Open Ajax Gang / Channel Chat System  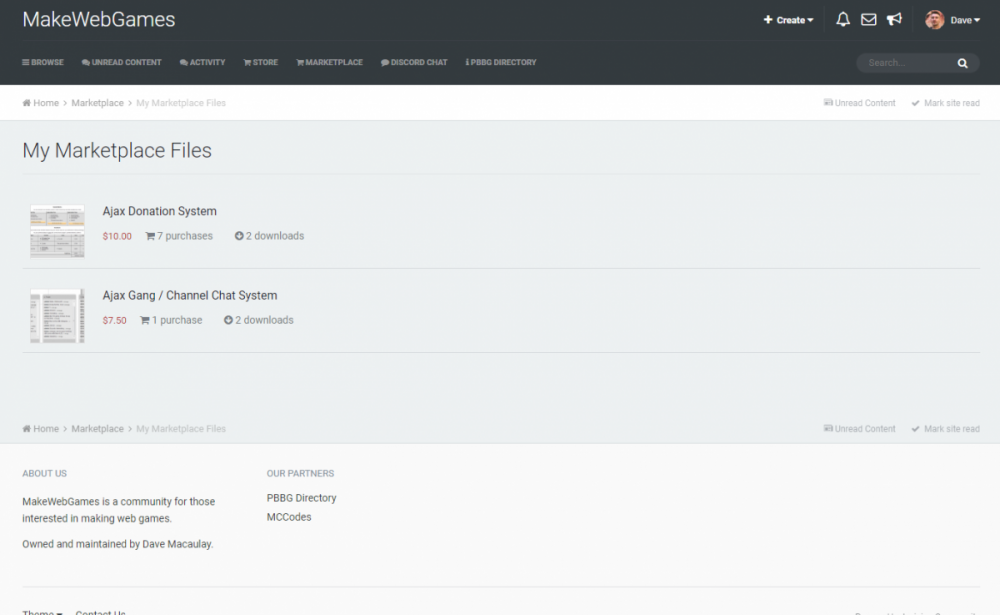pos(190,295)
